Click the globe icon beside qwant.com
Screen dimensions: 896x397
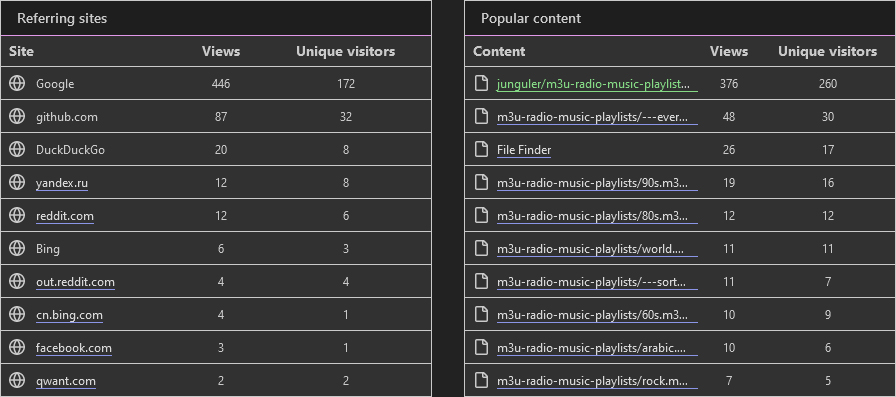17,380
